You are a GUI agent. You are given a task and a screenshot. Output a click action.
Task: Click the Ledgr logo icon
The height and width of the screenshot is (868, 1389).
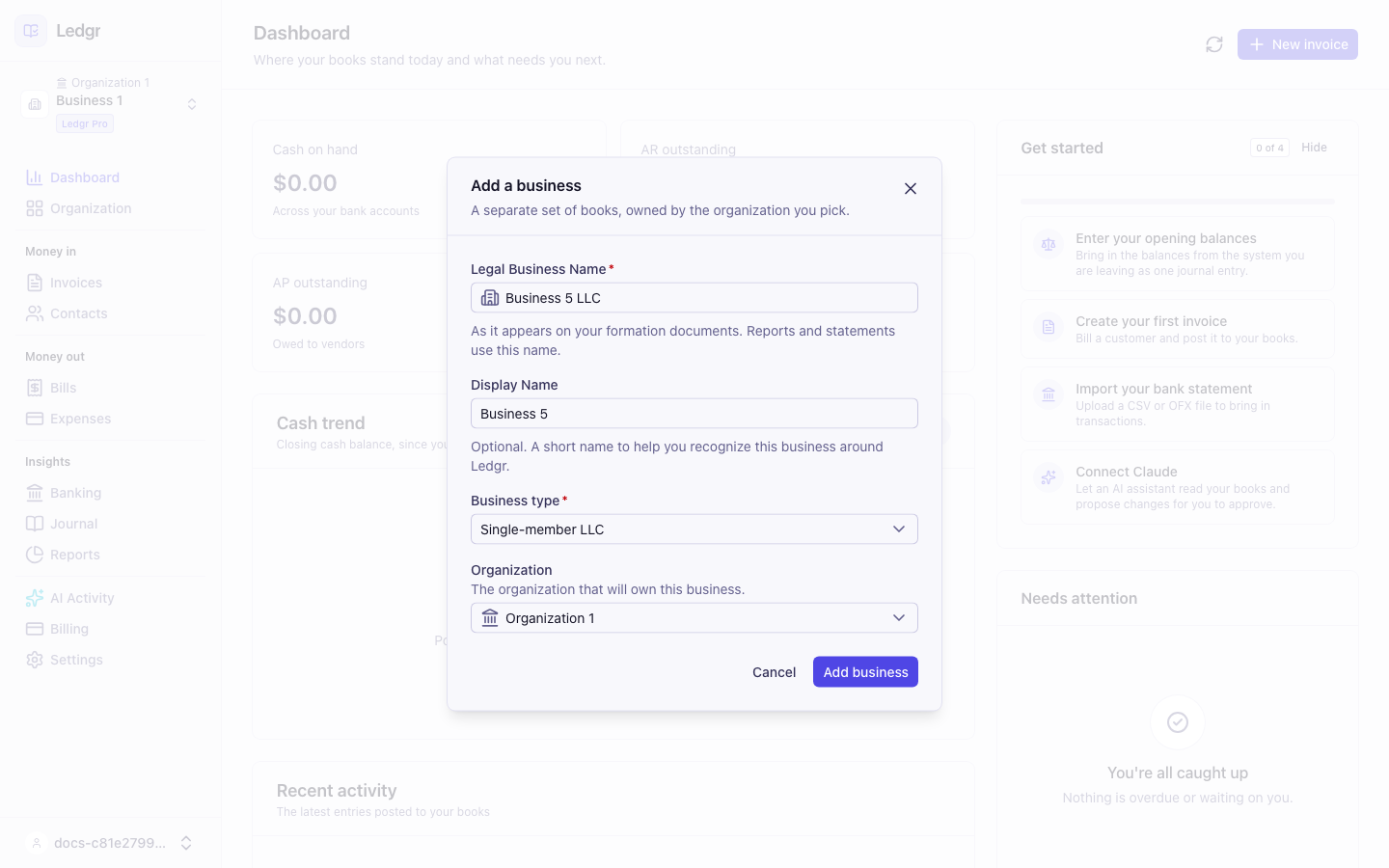pos(31,31)
